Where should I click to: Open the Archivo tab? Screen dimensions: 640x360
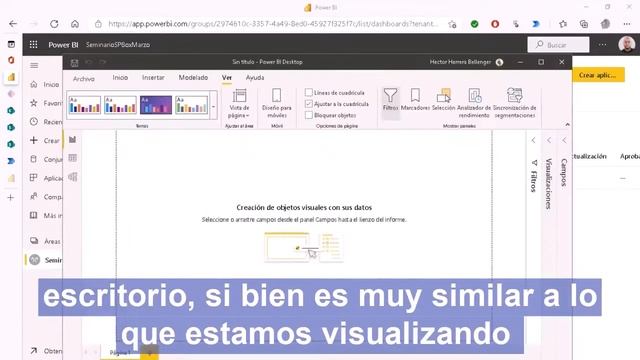coord(84,78)
